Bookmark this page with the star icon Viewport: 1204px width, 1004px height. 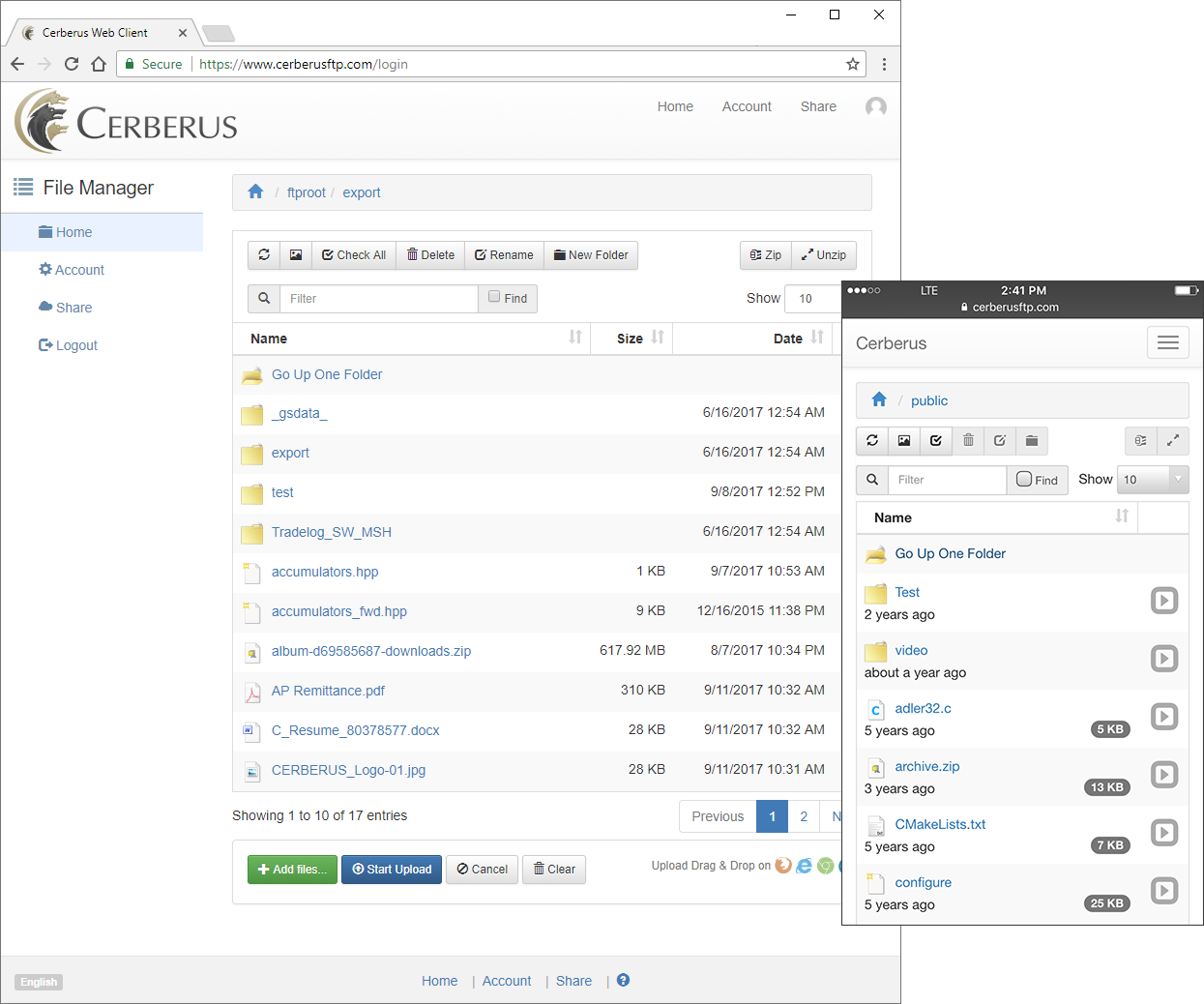[853, 64]
